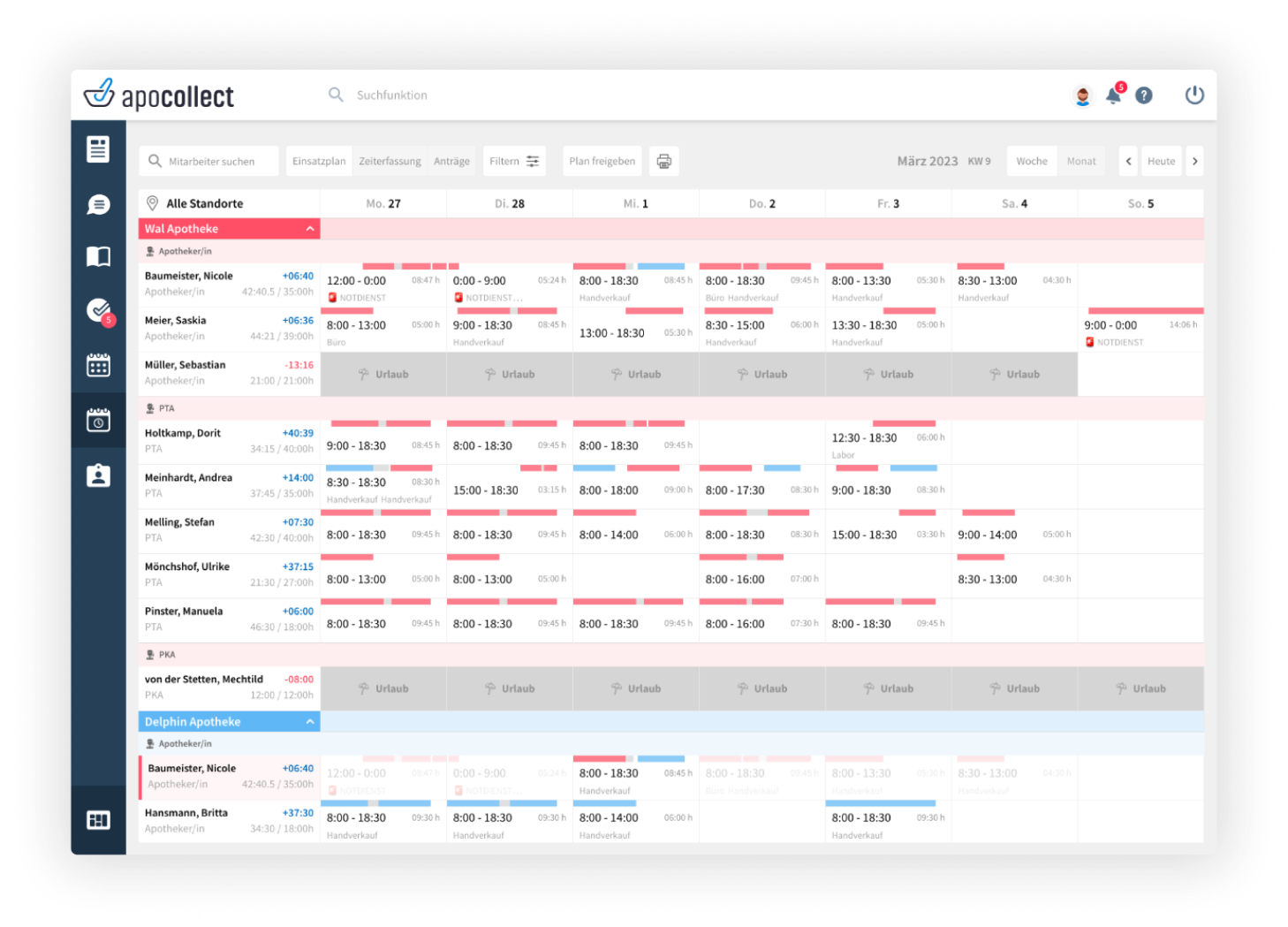
Task: Open the ID badge sidebar icon
Action: coord(98,475)
